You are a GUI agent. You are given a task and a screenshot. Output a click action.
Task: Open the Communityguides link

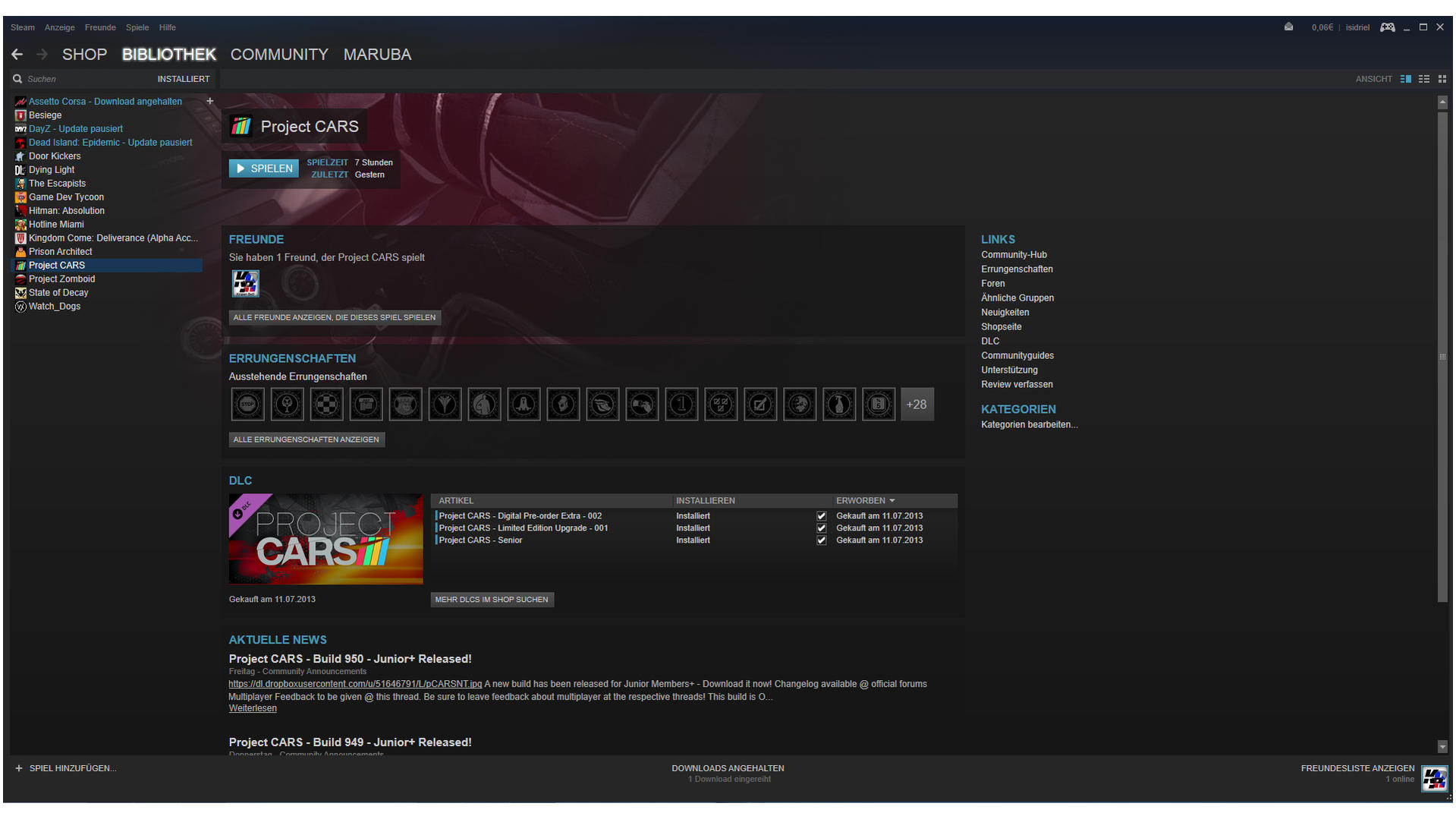[1017, 356]
